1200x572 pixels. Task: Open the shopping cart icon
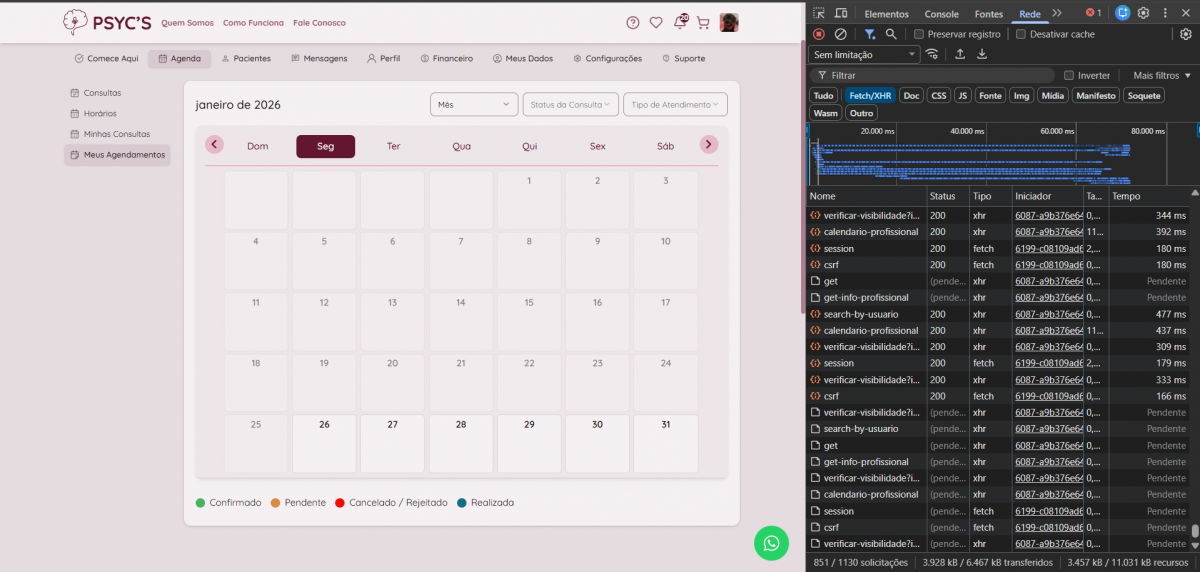click(x=703, y=22)
